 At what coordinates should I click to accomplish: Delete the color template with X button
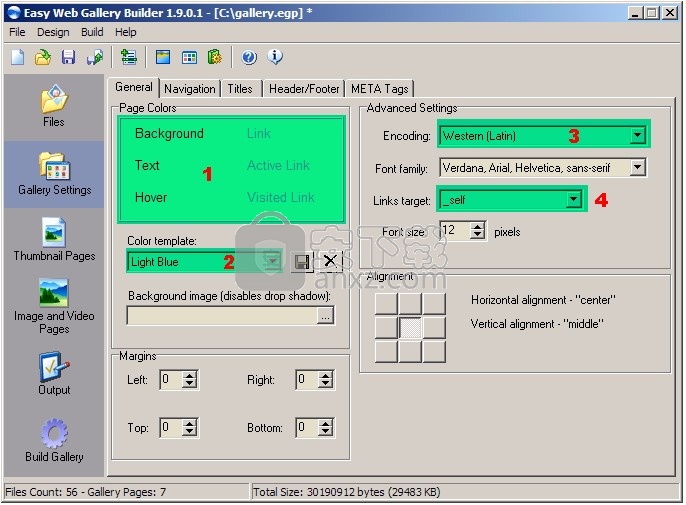click(x=330, y=261)
